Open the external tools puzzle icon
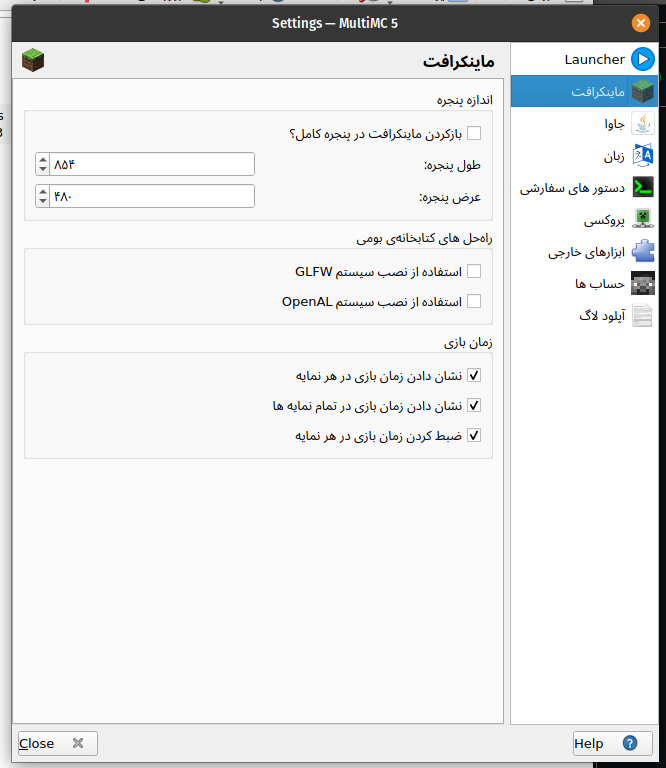666x768 pixels. [x=642, y=251]
